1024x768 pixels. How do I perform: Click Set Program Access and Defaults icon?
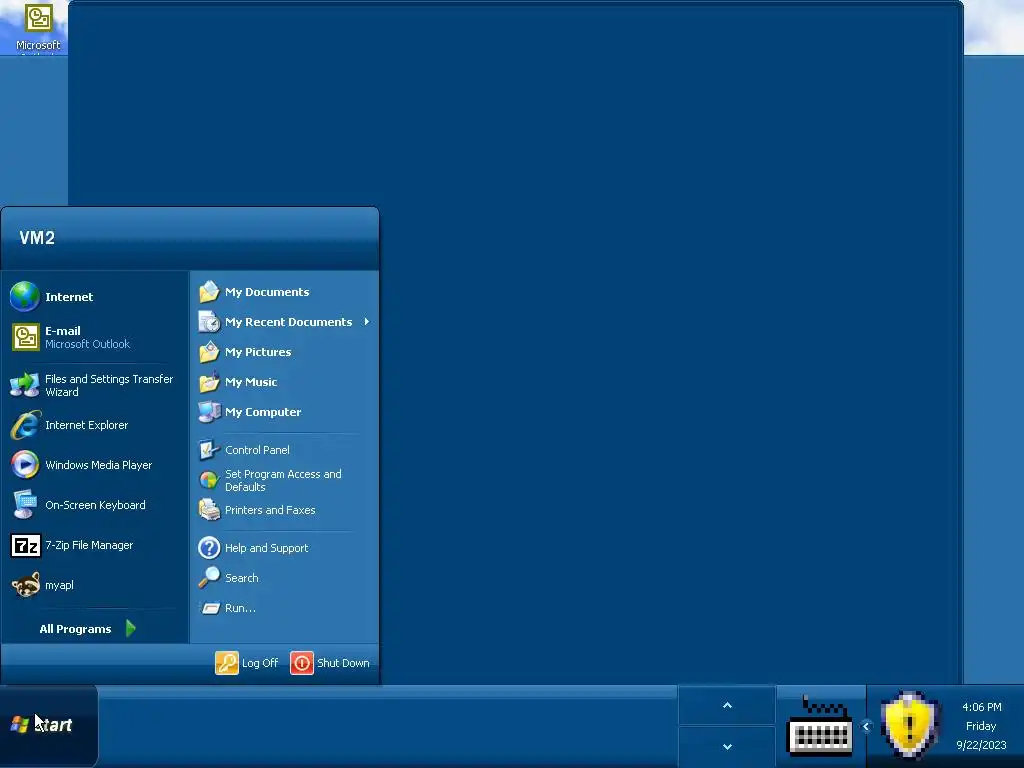[x=209, y=481]
